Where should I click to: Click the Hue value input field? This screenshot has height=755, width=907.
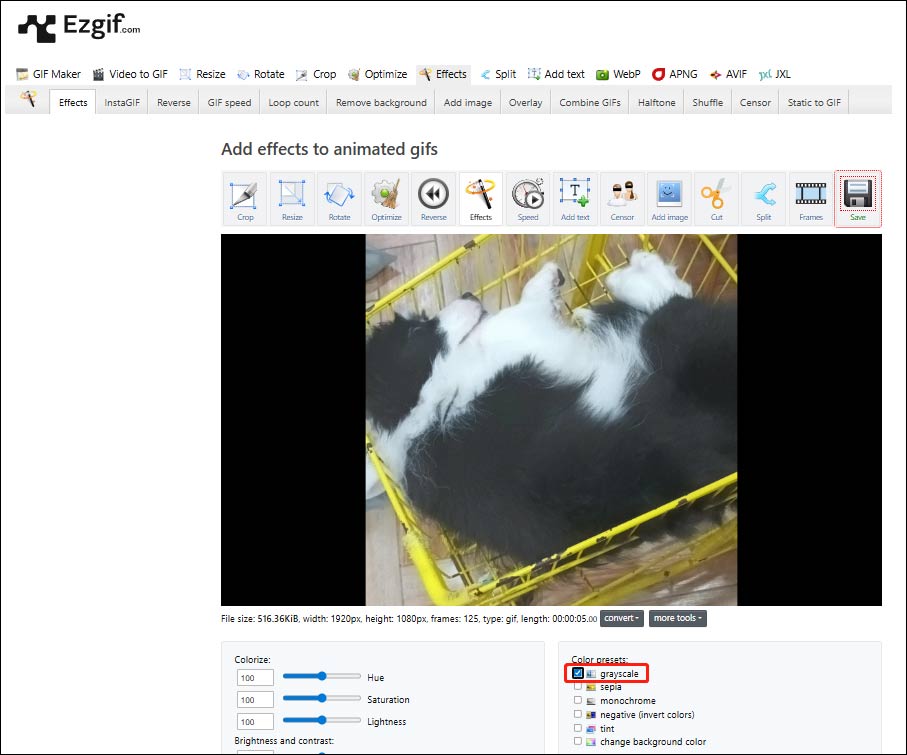(254, 677)
